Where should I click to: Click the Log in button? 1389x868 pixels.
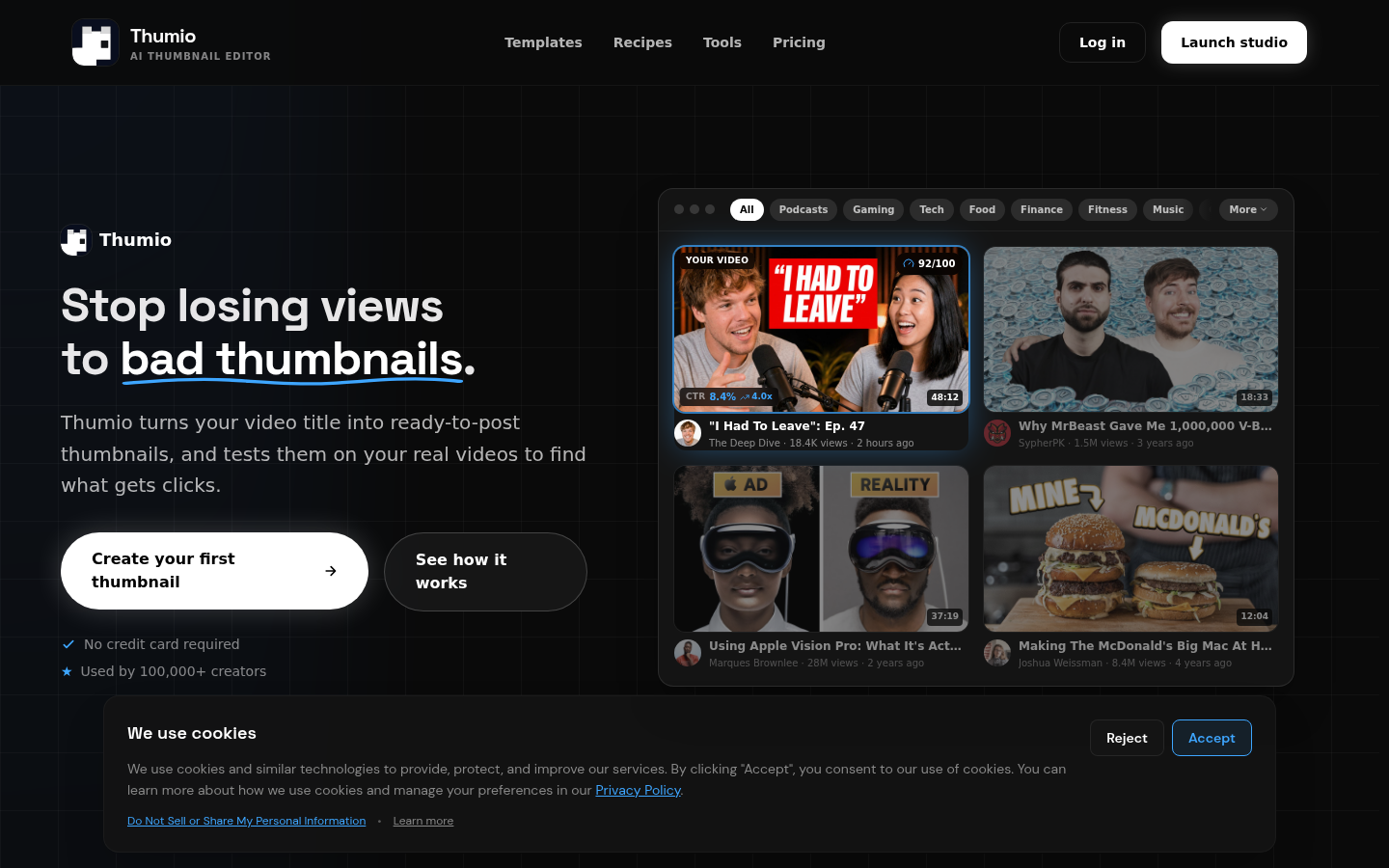(1103, 42)
